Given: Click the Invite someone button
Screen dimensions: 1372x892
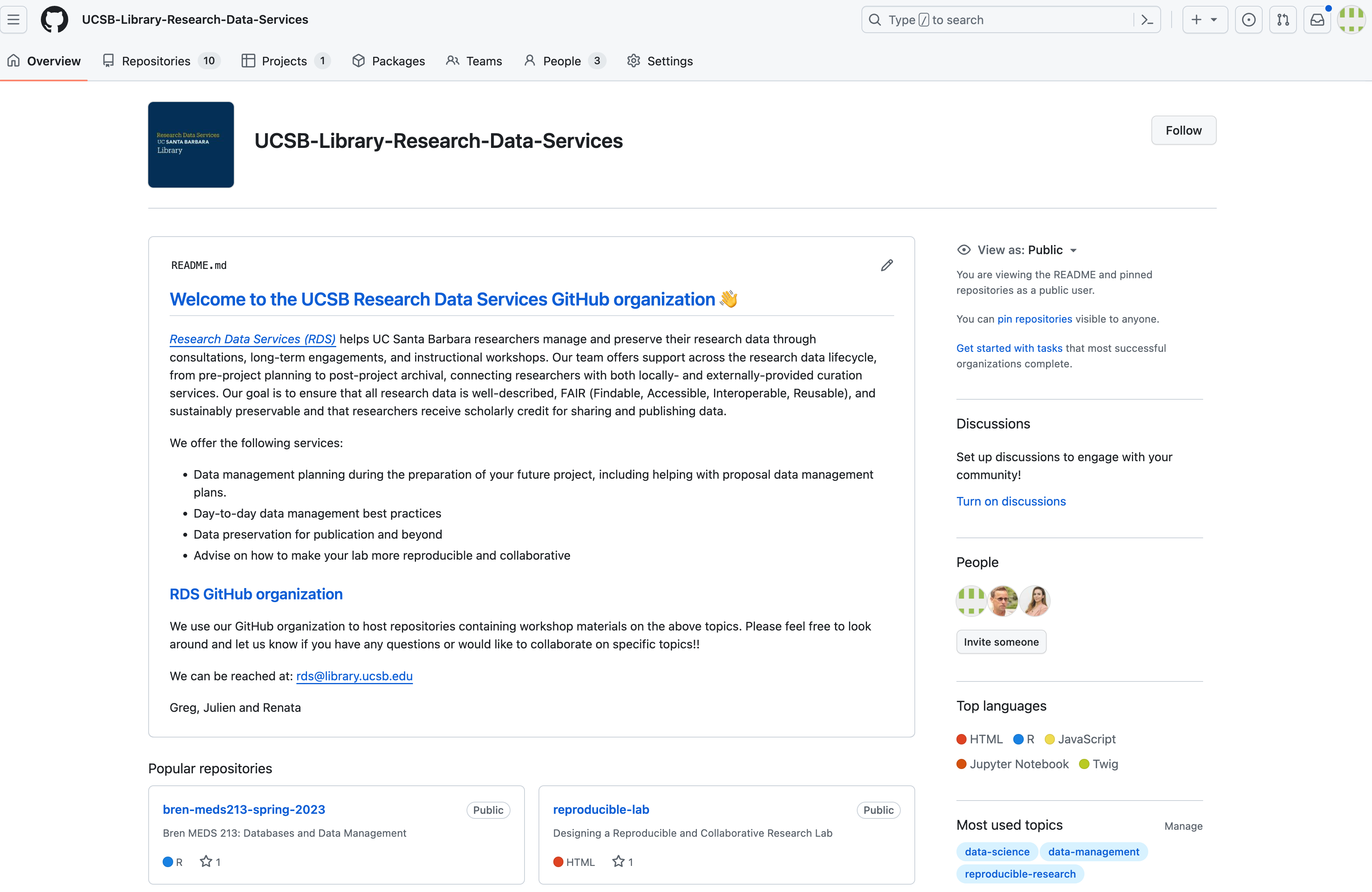Looking at the screenshot, I should tap(1001, 642).
